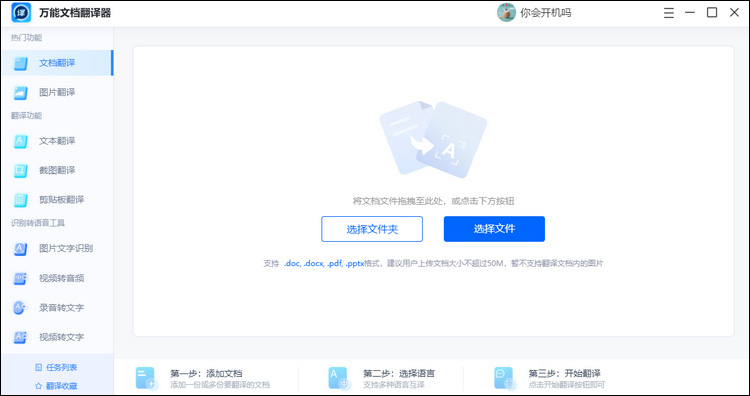The image size is (750, 396).
Task: Click the 第一步：添加文档 heading
Action: click(x=206, y=374)
